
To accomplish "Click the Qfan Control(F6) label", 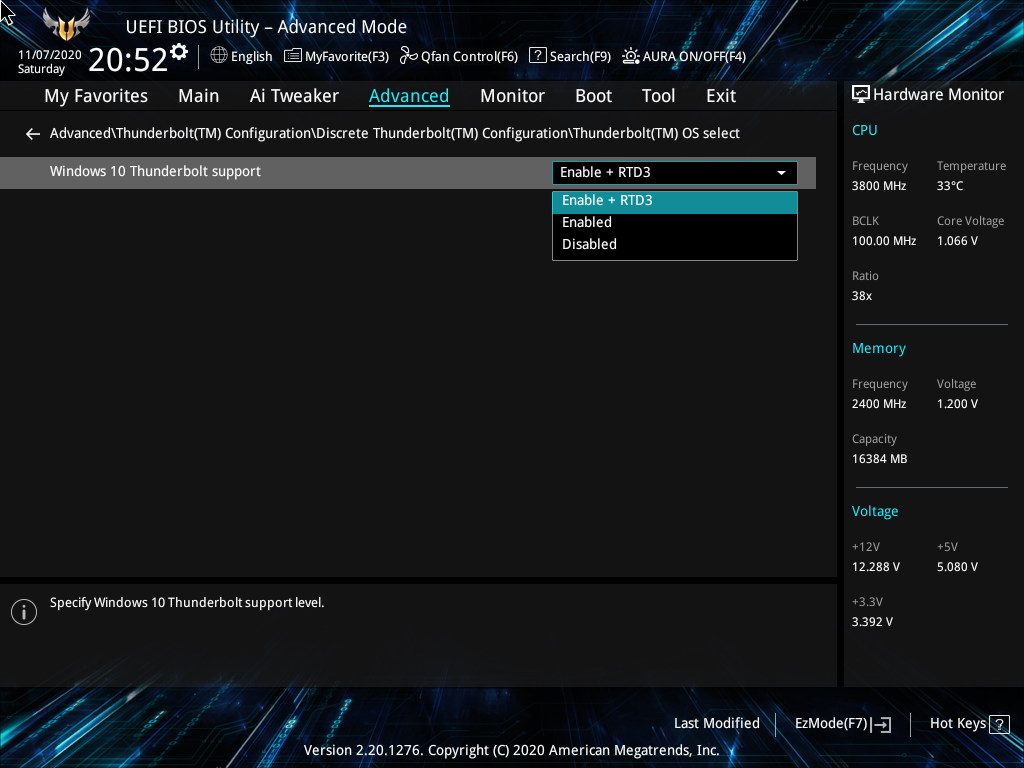I will pyautogui.click(x=469, y=57).
